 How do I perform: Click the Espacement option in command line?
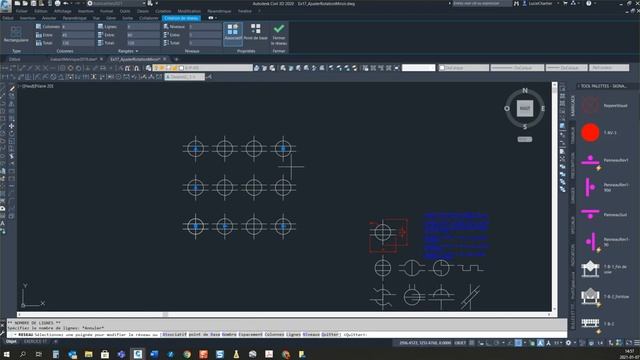point(251,335)
